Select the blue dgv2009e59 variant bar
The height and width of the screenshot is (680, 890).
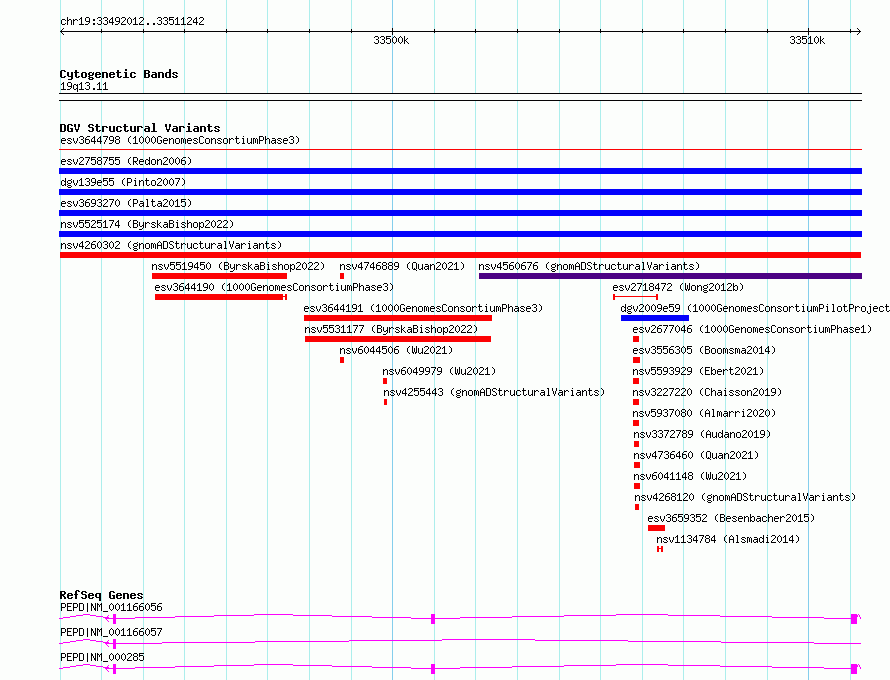point(655,318)
